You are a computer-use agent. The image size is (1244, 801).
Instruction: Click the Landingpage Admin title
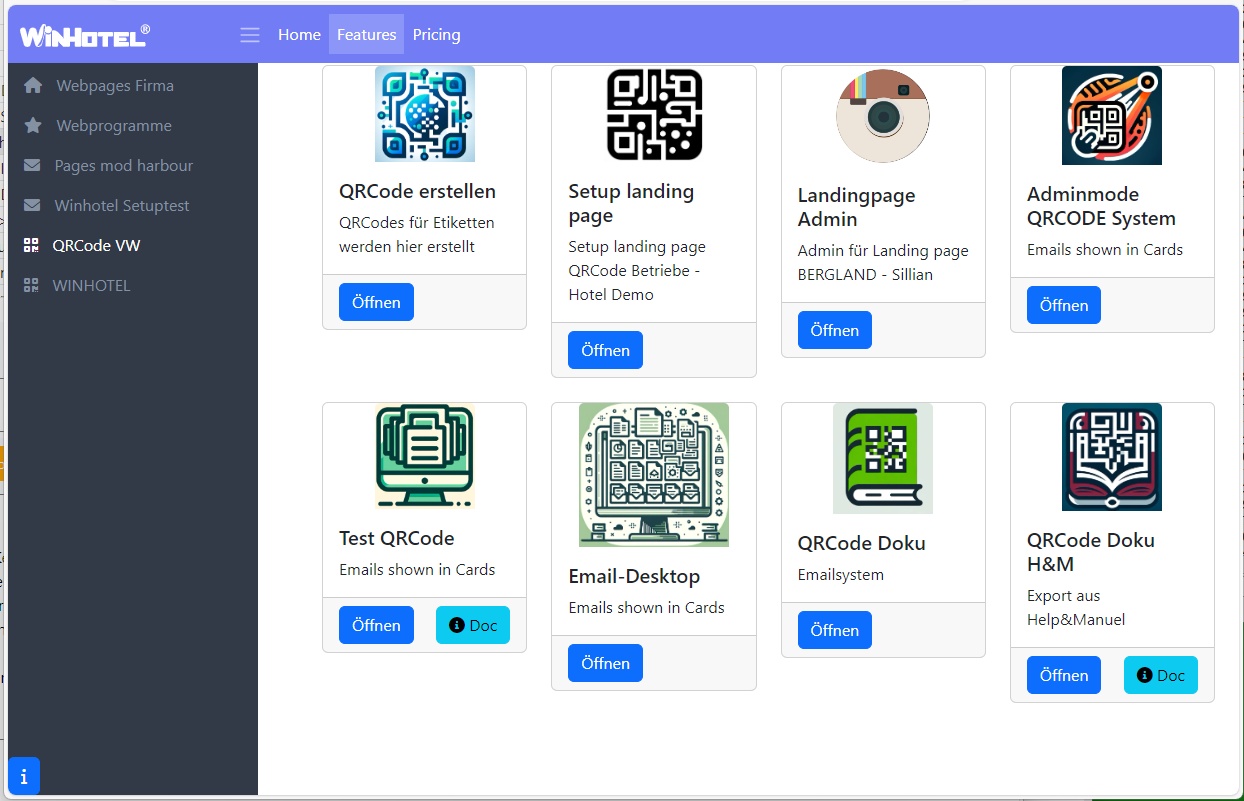[857, 207]
